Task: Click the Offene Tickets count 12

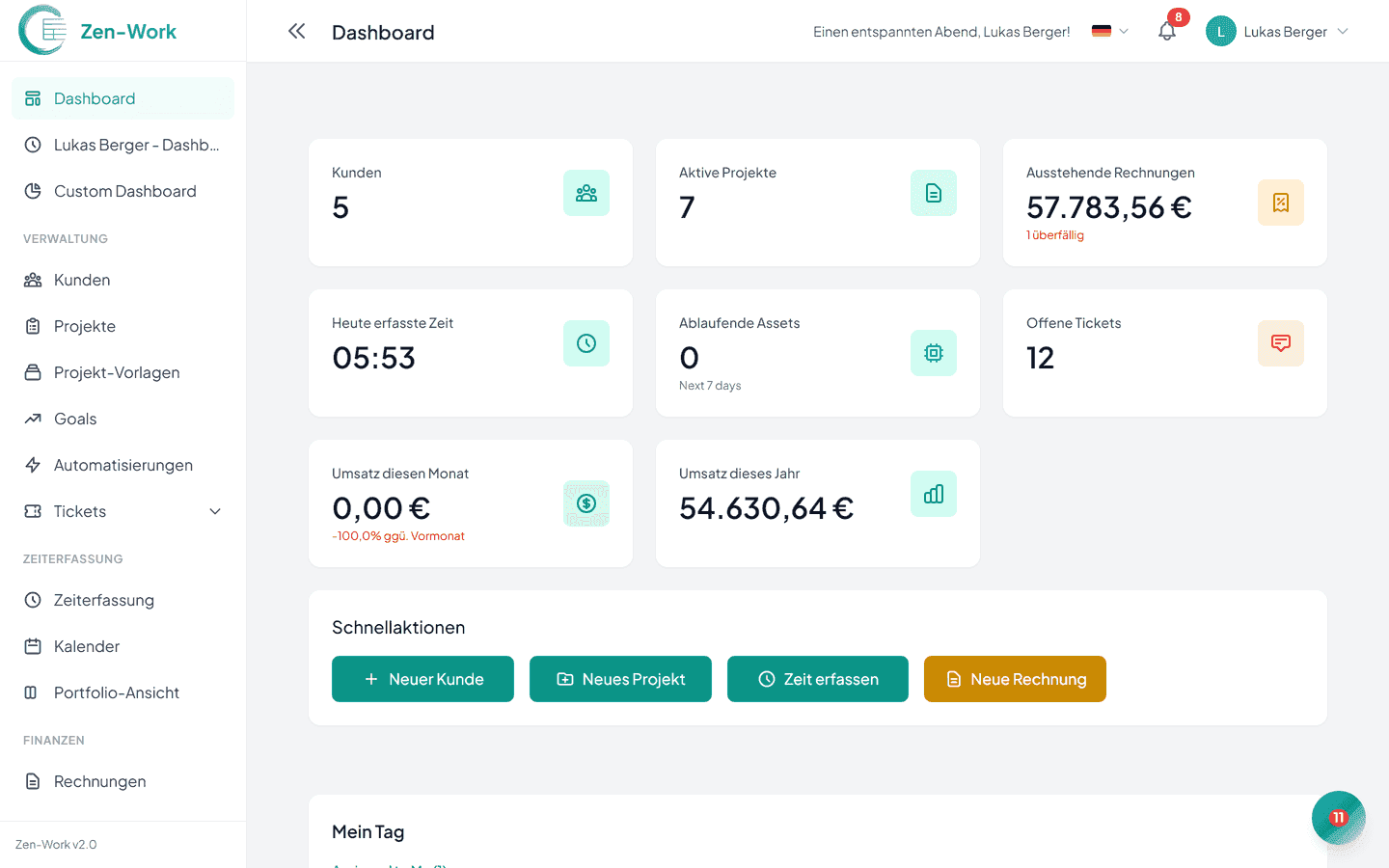Action: point(1040,358)
